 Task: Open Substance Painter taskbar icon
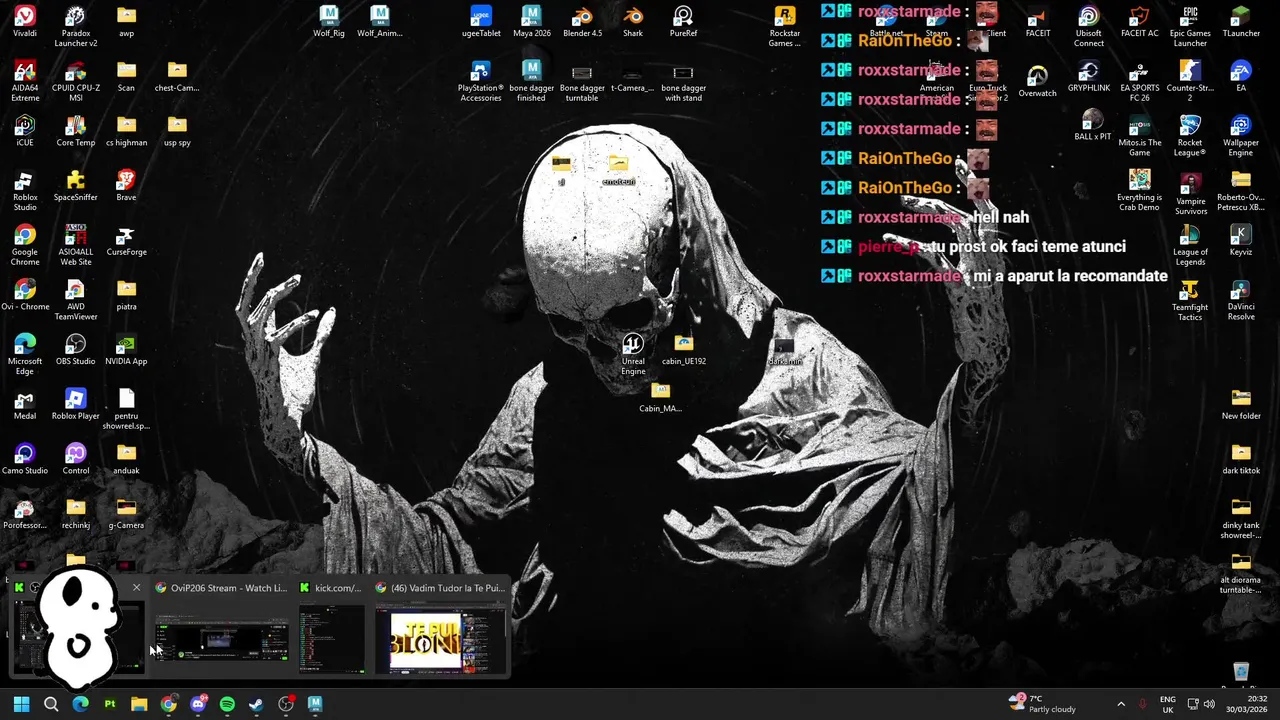tap(110, 704)
